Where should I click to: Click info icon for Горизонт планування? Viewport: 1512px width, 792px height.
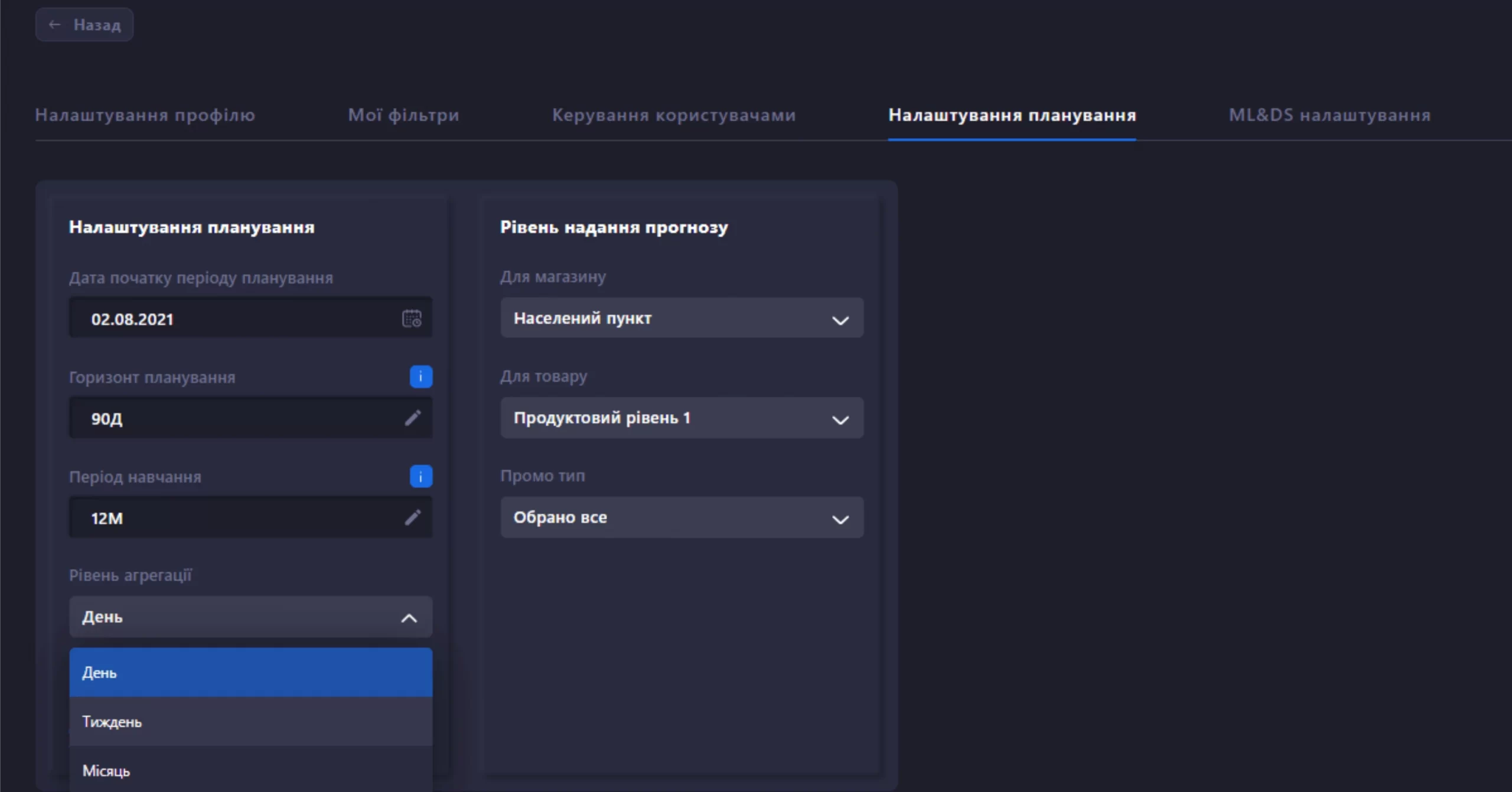pos(421,376)
